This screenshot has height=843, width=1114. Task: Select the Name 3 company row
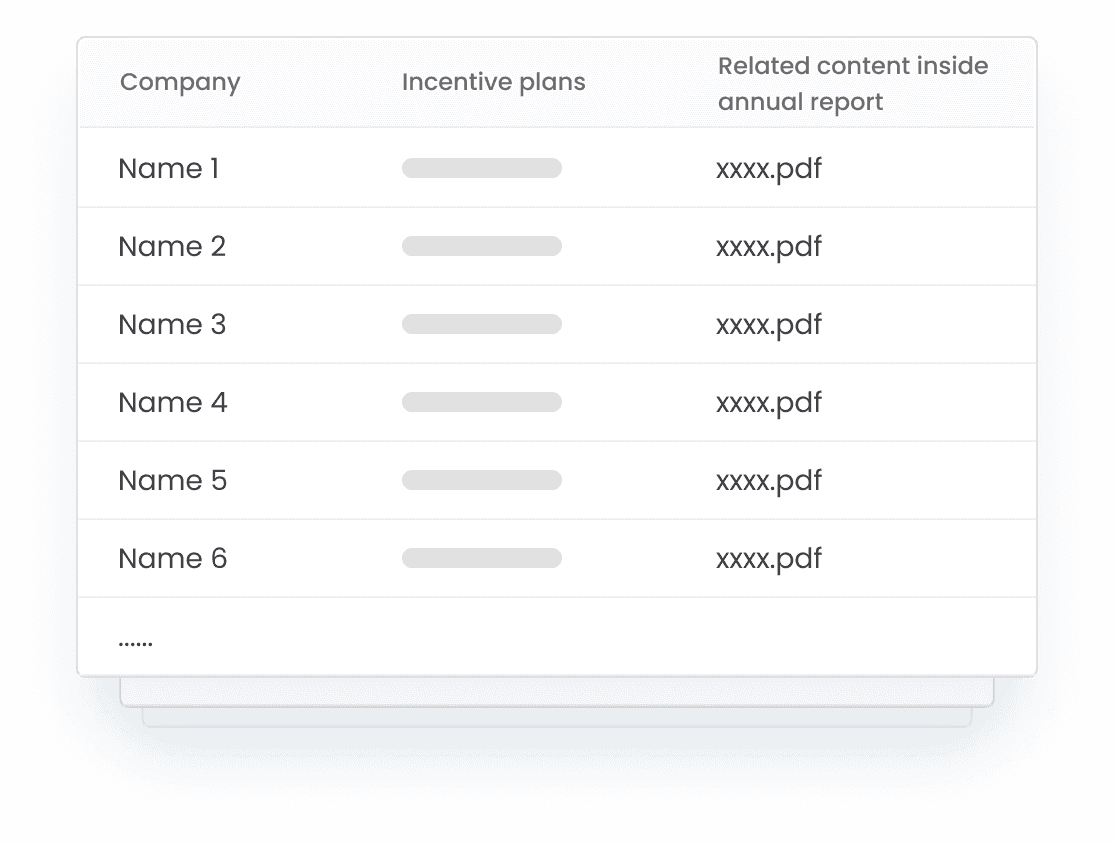coord(172,324)
